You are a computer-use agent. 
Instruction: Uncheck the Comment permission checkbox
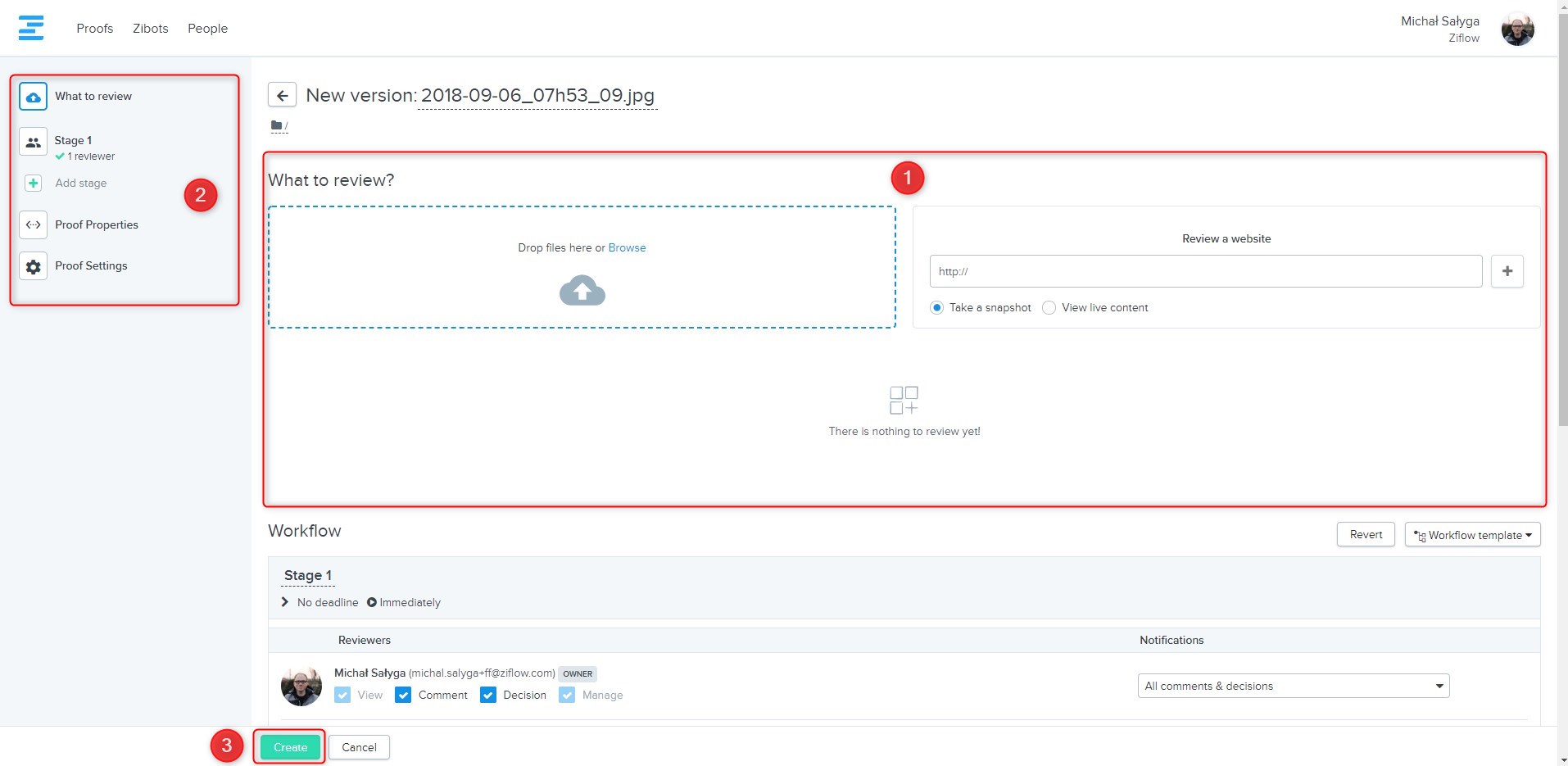[x=403, y=695]
